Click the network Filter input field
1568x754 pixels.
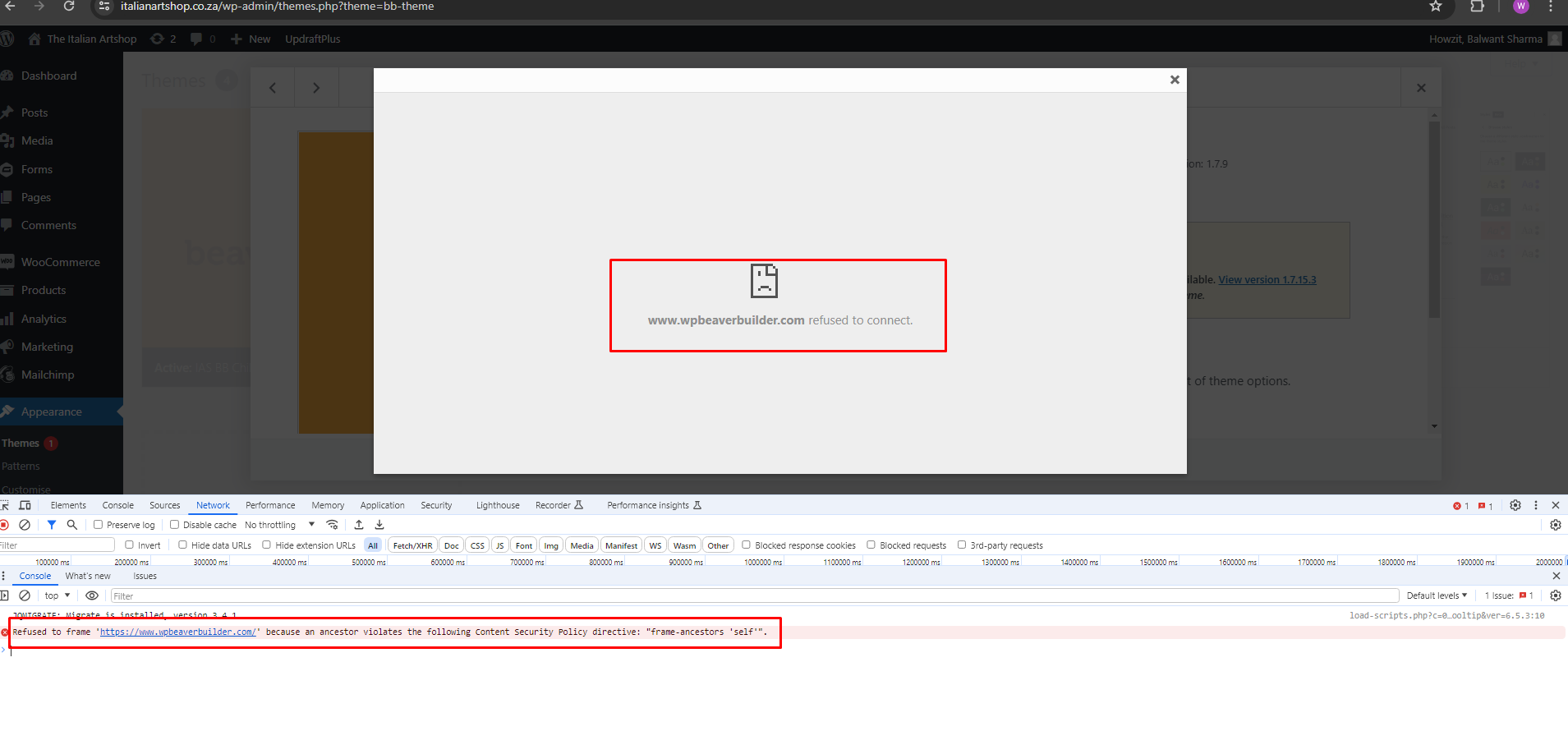click(57, 545)
